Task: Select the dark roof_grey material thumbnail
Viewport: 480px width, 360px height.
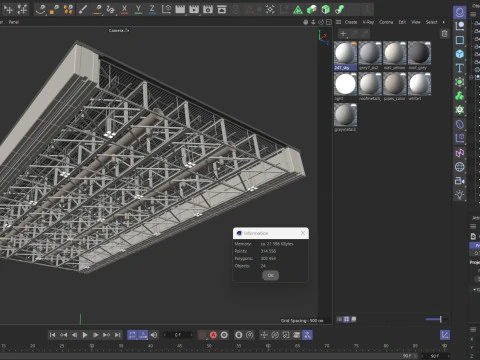Action: coord(419,53)
